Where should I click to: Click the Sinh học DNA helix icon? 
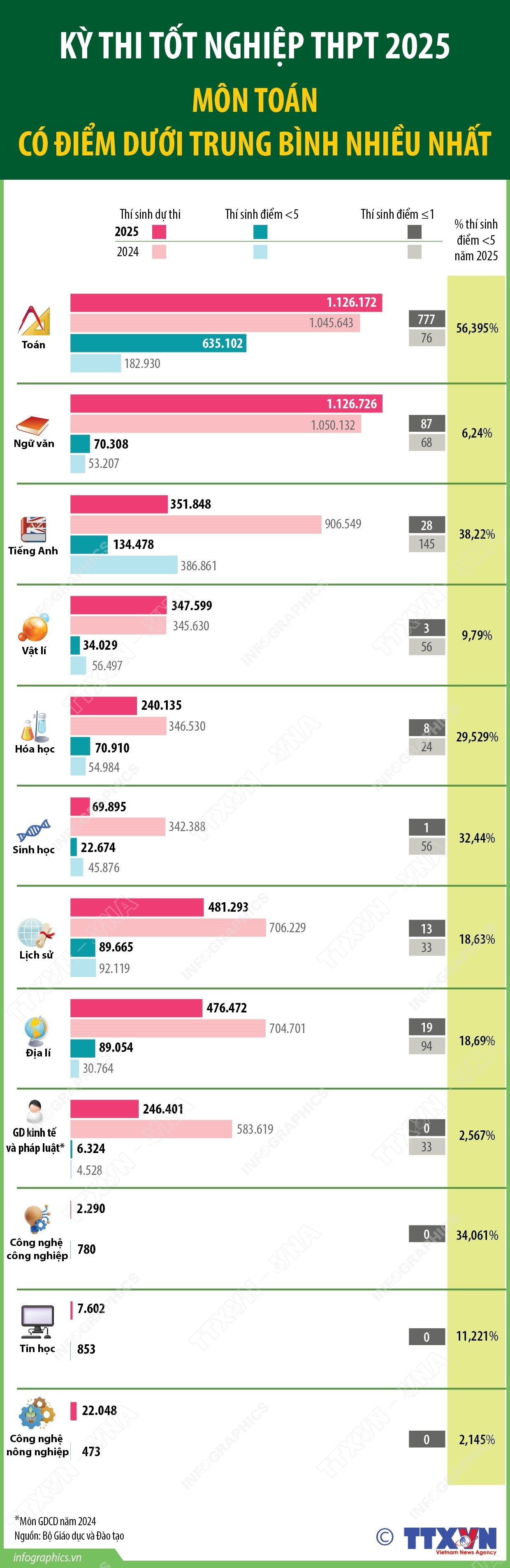click(33, 830)
